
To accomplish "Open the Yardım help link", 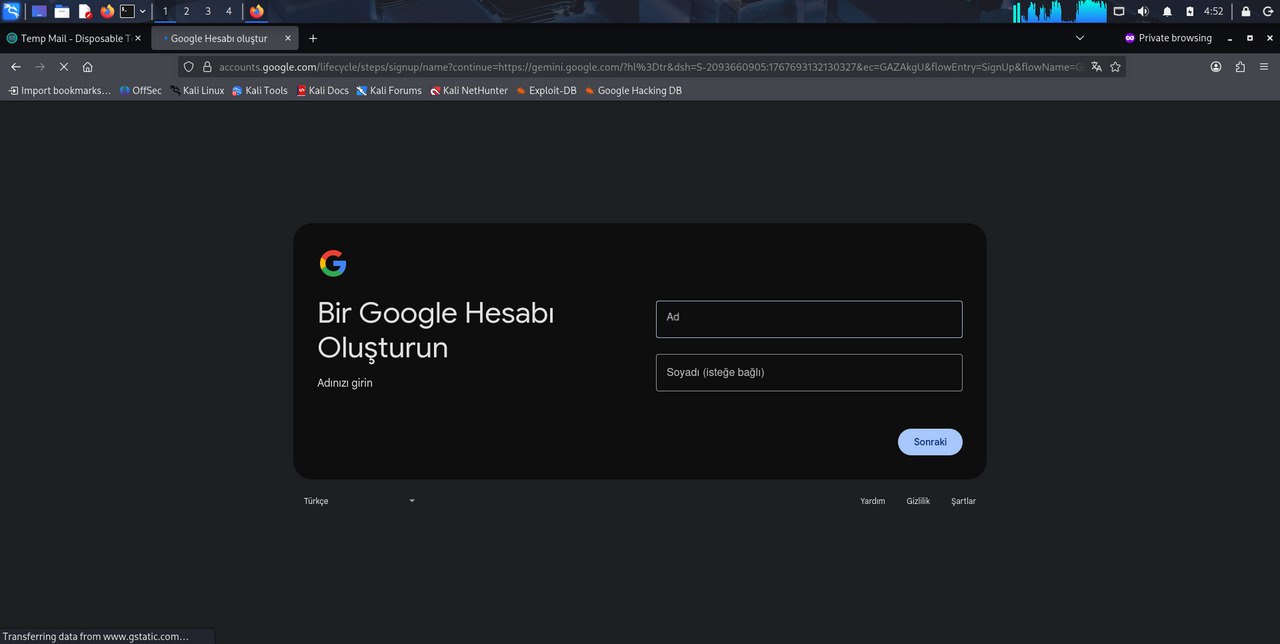I will [873, 501].
